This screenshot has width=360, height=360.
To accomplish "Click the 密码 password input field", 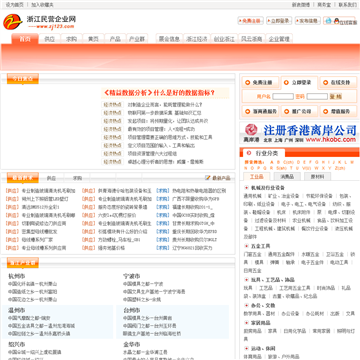I will pos(317,97).
